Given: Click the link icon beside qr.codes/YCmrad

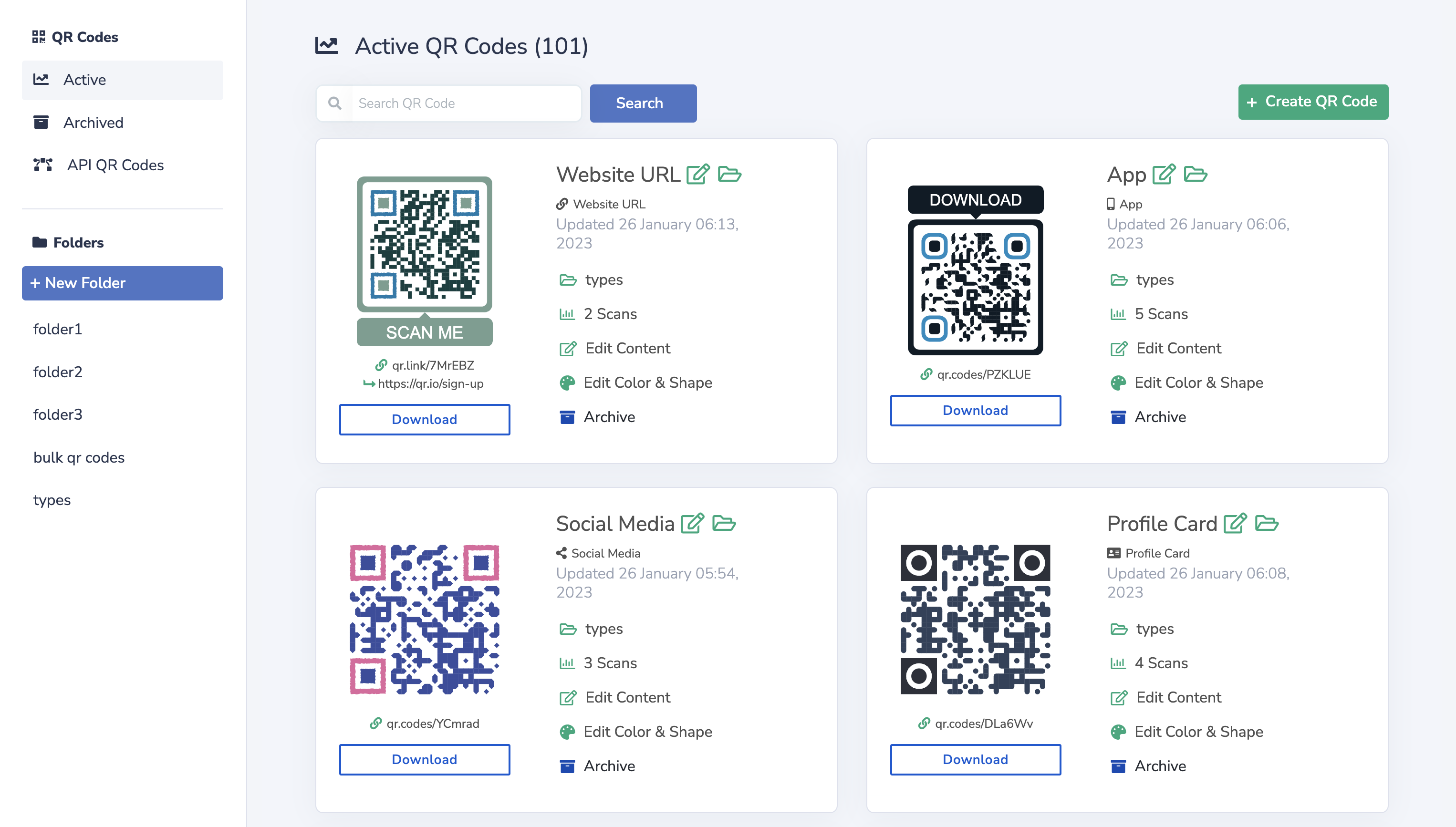Looking at the screenshot, I should (x=375, y=723).
